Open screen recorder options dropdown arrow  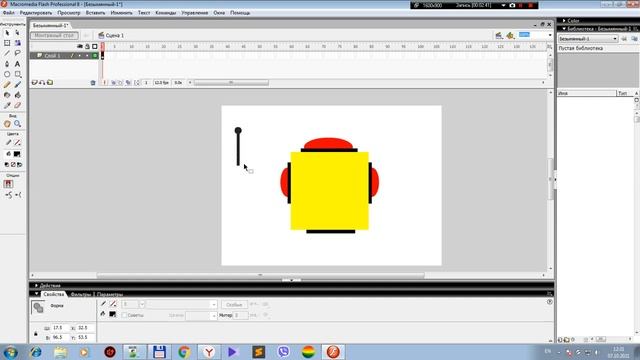[503, 5]
